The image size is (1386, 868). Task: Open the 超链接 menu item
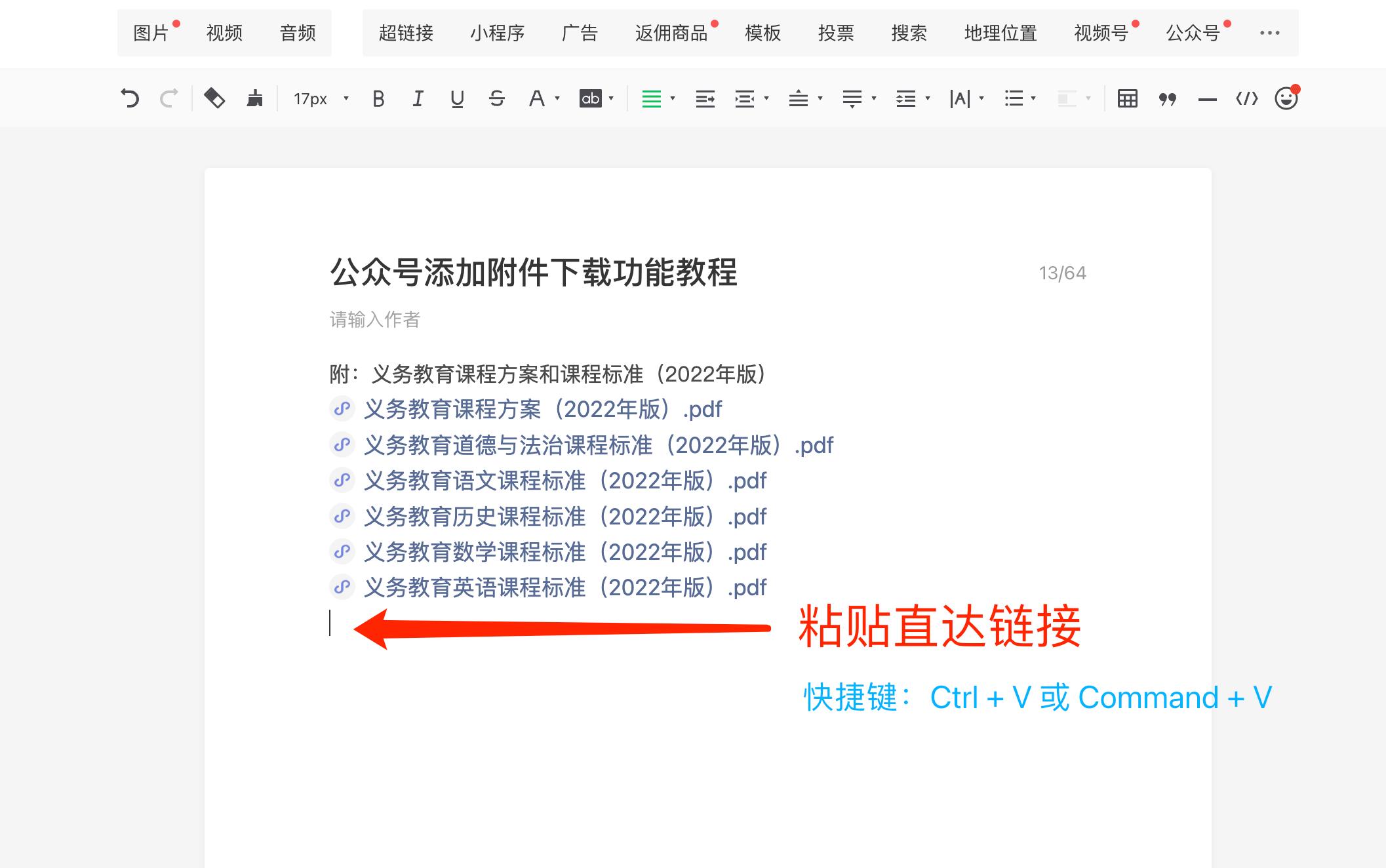(405, 33)
